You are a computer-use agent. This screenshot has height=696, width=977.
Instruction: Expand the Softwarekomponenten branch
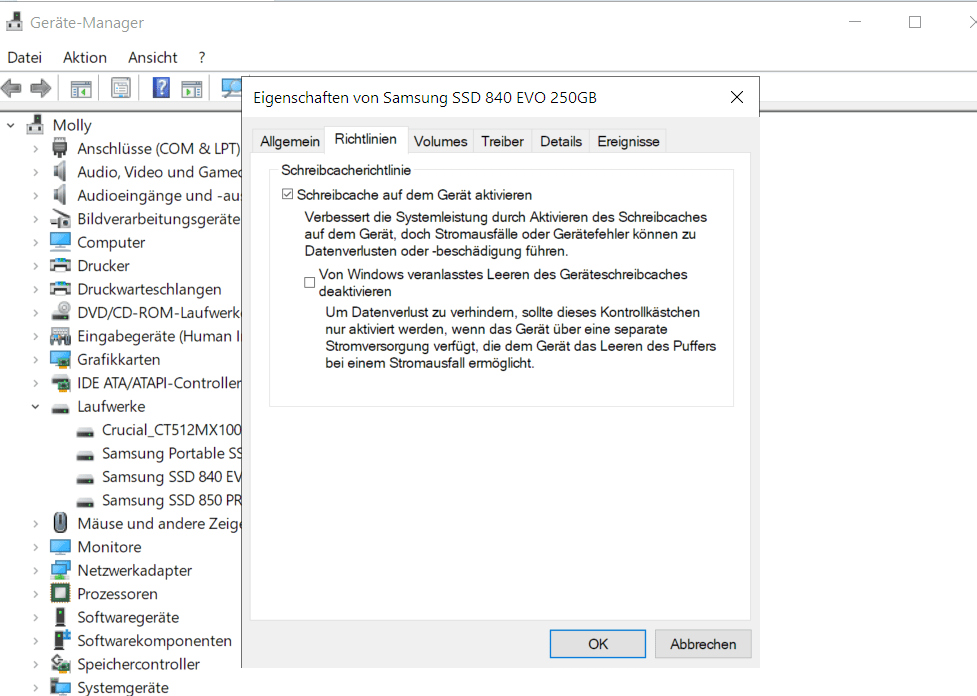coord(36,641)
